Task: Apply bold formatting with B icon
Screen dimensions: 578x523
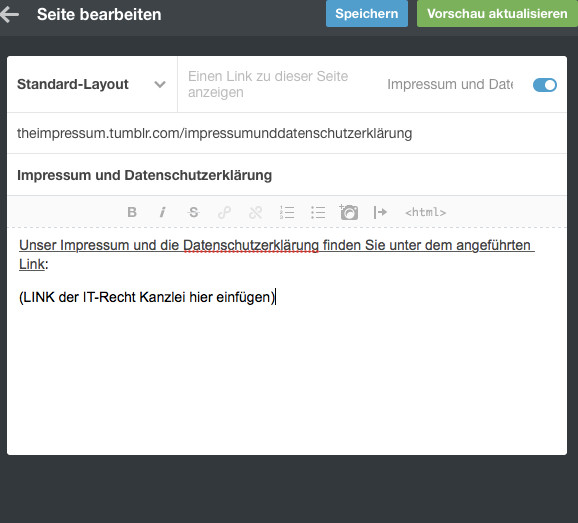Action: pos(132,212)
